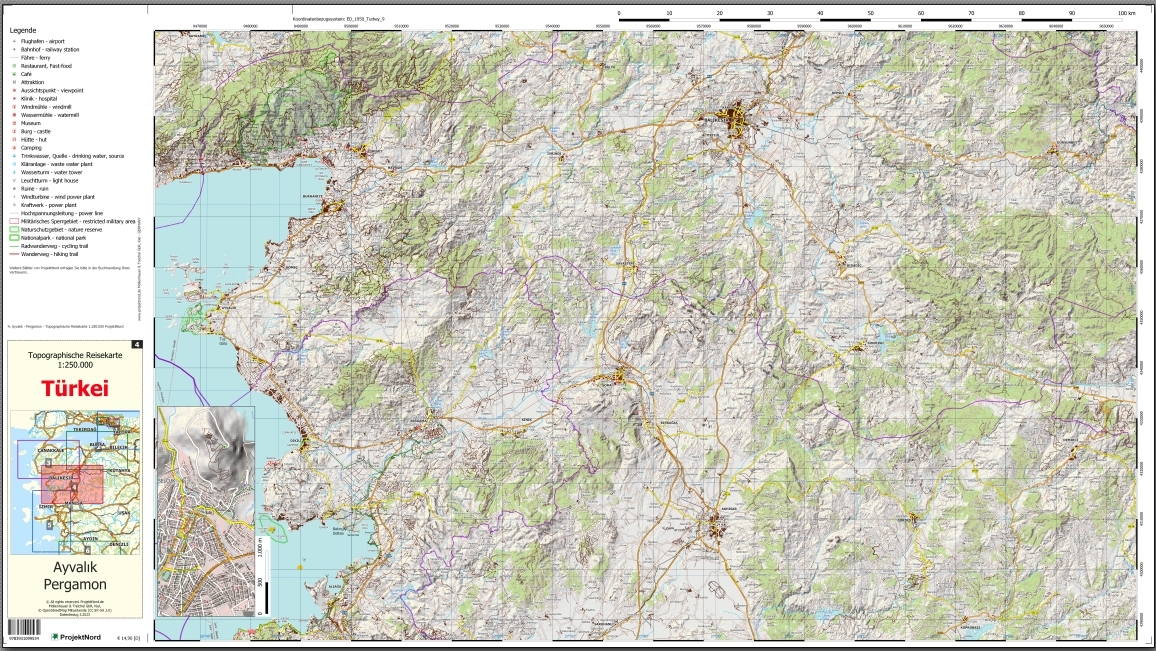
Task: Click the restricted military area red swatch
Action: click(x=13, y=221)
